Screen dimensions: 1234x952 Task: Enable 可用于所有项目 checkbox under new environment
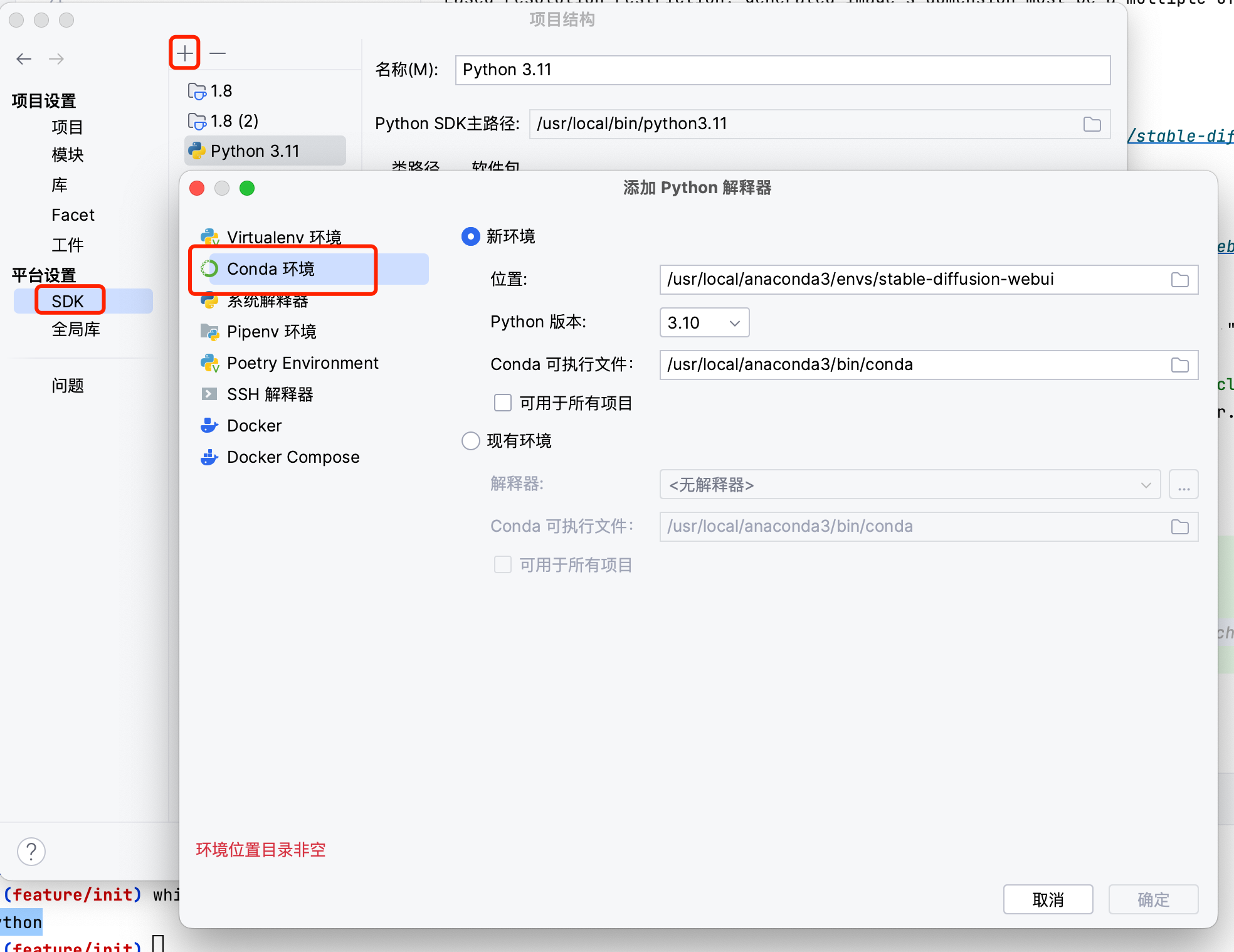(503, 403)
